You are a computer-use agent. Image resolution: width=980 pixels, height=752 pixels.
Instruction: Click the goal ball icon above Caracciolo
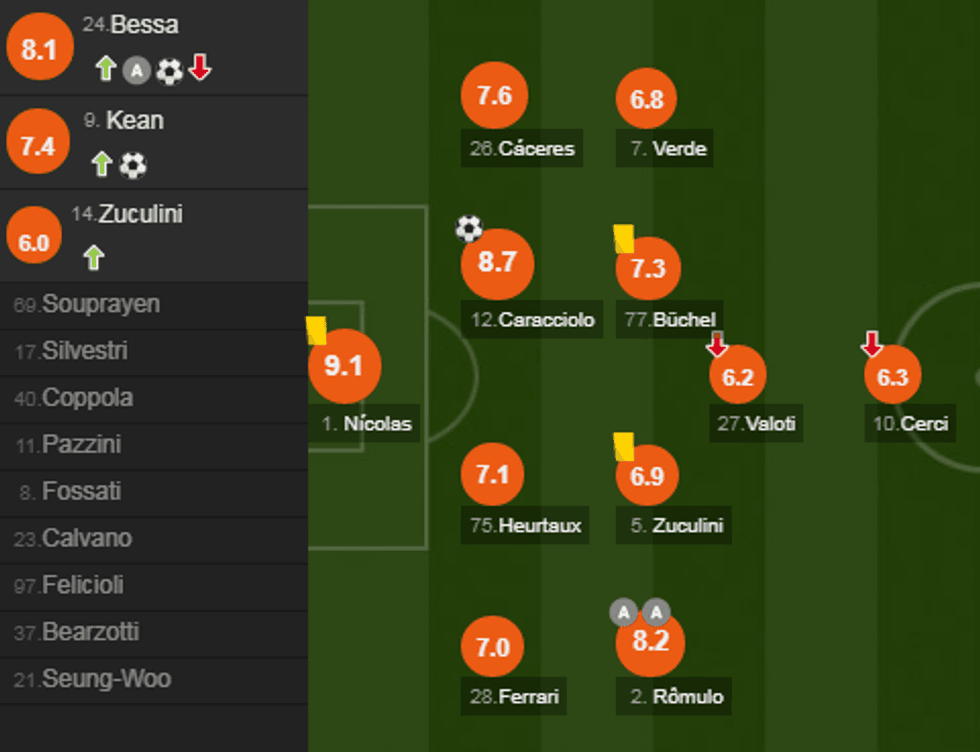[469, 229]
